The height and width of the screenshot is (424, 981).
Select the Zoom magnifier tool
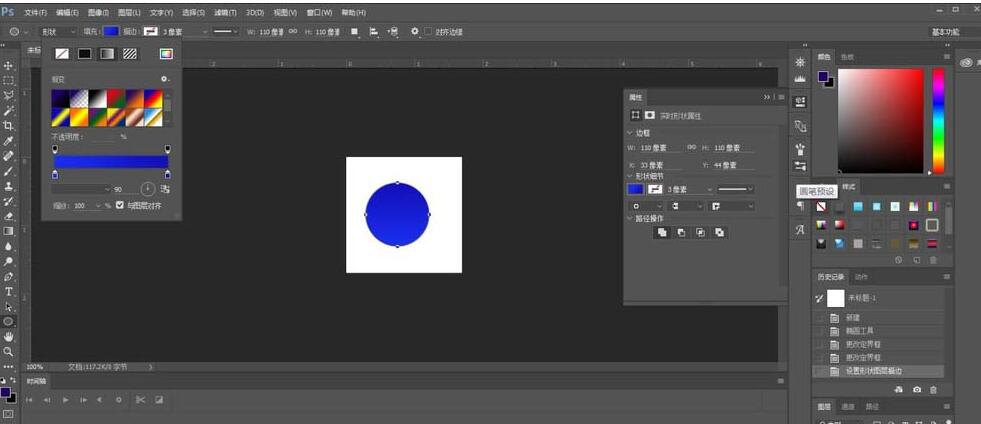(x=8, y=351)
